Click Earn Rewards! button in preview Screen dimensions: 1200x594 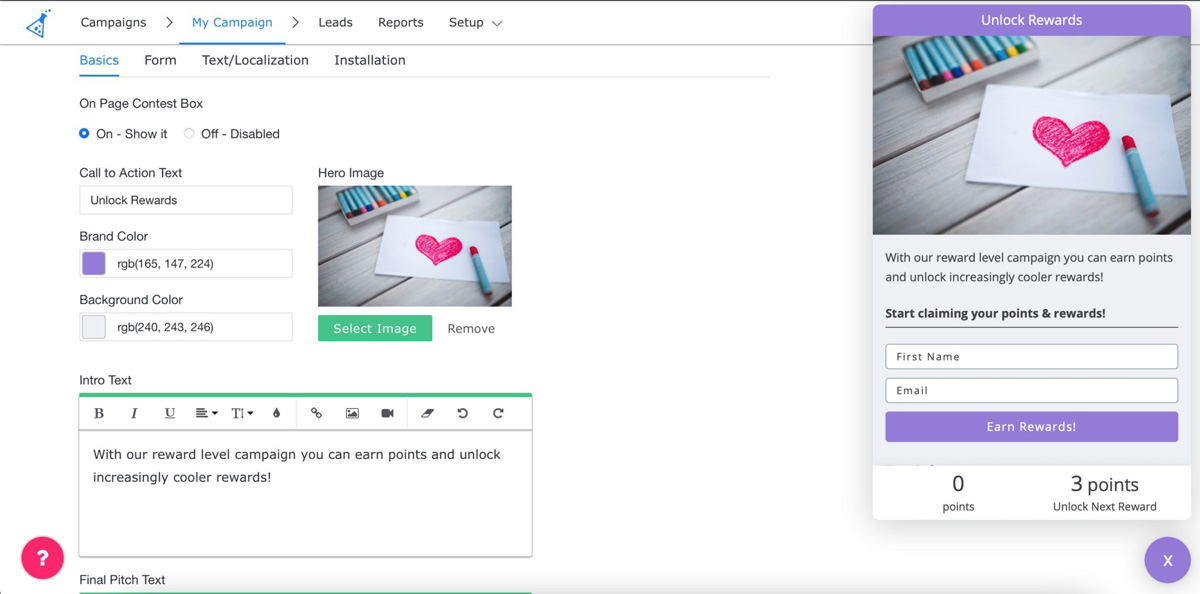click(1031, 426)
